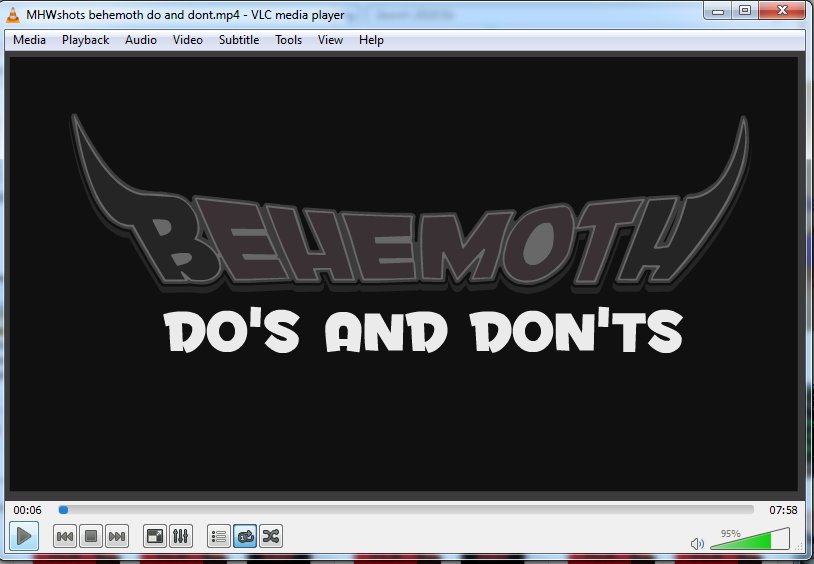Open the Audio menu
The image size is (814, 564).
(141, 40)
